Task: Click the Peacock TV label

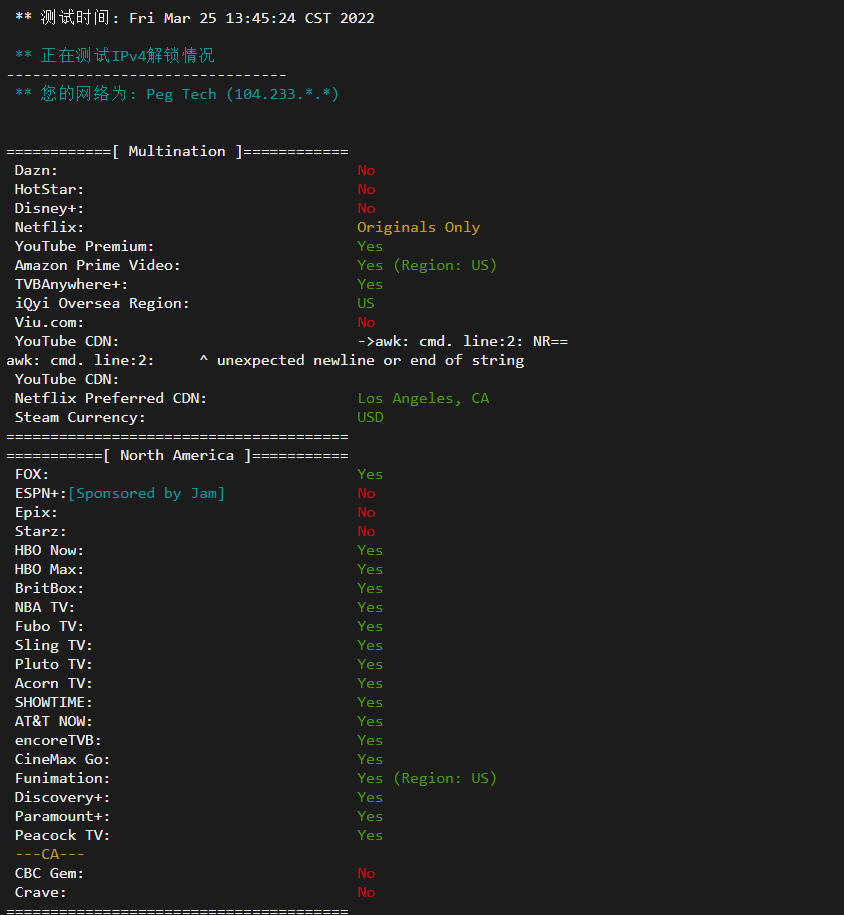Action: pyautogui.click(x=62, y=835)
